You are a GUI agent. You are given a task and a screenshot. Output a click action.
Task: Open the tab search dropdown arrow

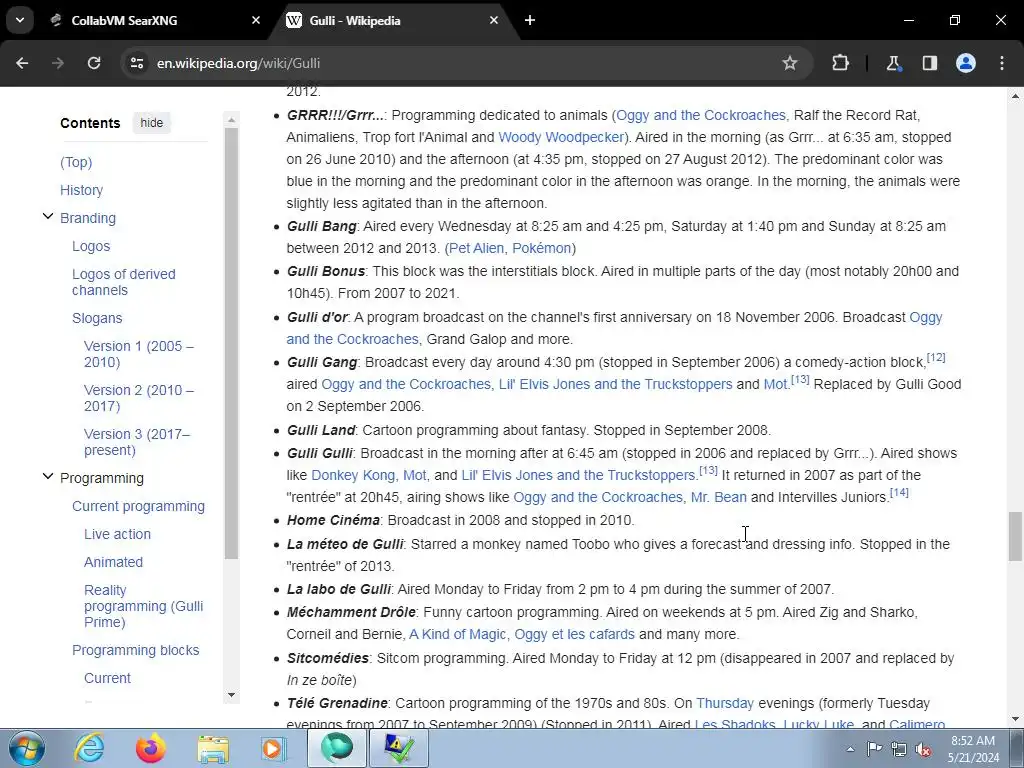point(20,20)
